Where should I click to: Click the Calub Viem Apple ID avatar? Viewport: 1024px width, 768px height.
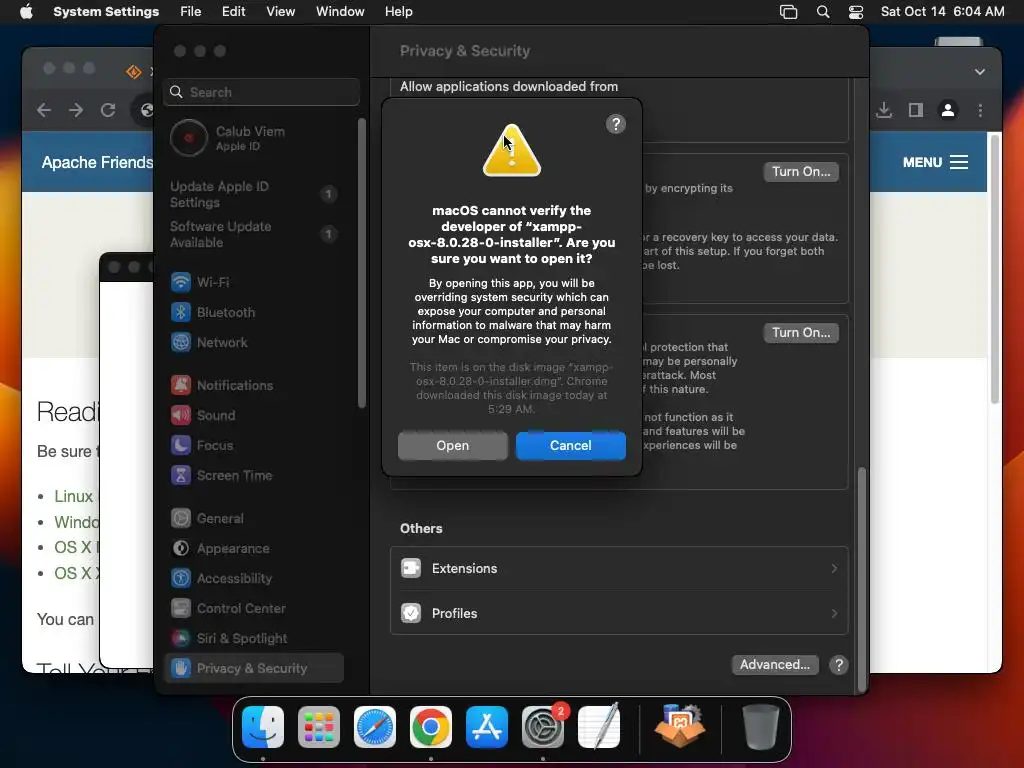[189, 138]
